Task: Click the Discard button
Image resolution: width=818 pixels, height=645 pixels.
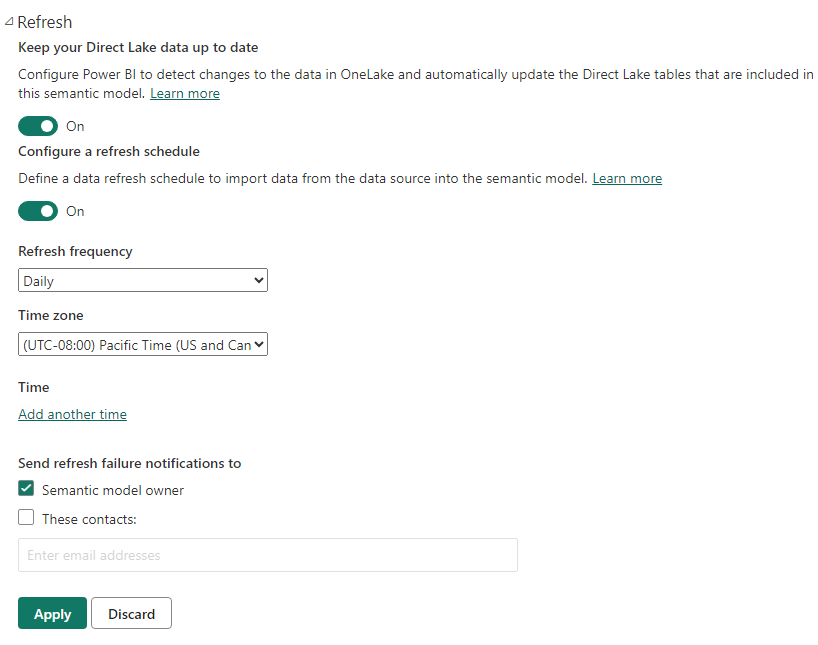Action: pos(131,613)
